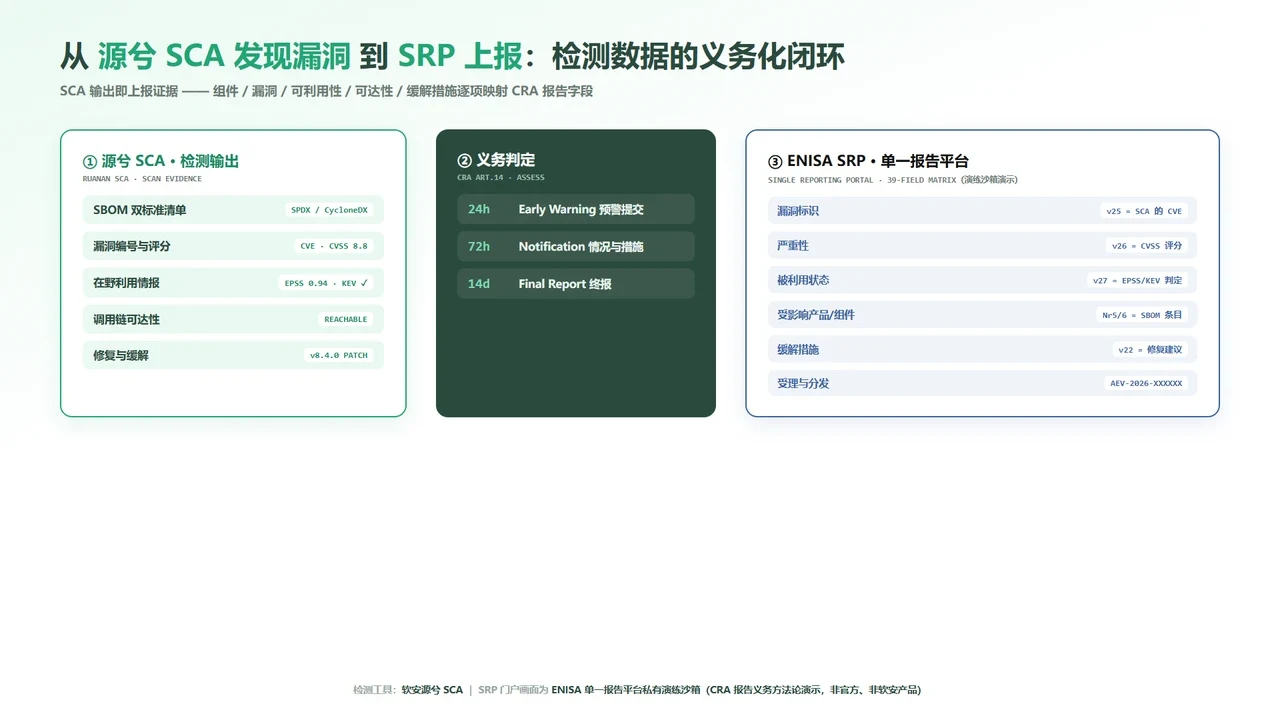Select the 'v22 = 修复建议' badge
Screen dimensions: 1280x720
tap(1150, 349)
